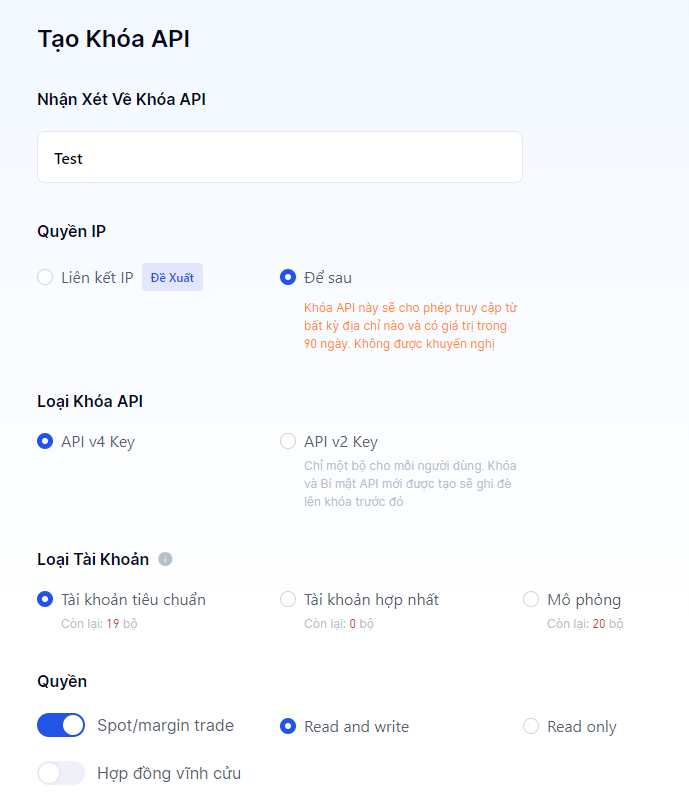Choose API v2 Key type

[x=288, y=441]
